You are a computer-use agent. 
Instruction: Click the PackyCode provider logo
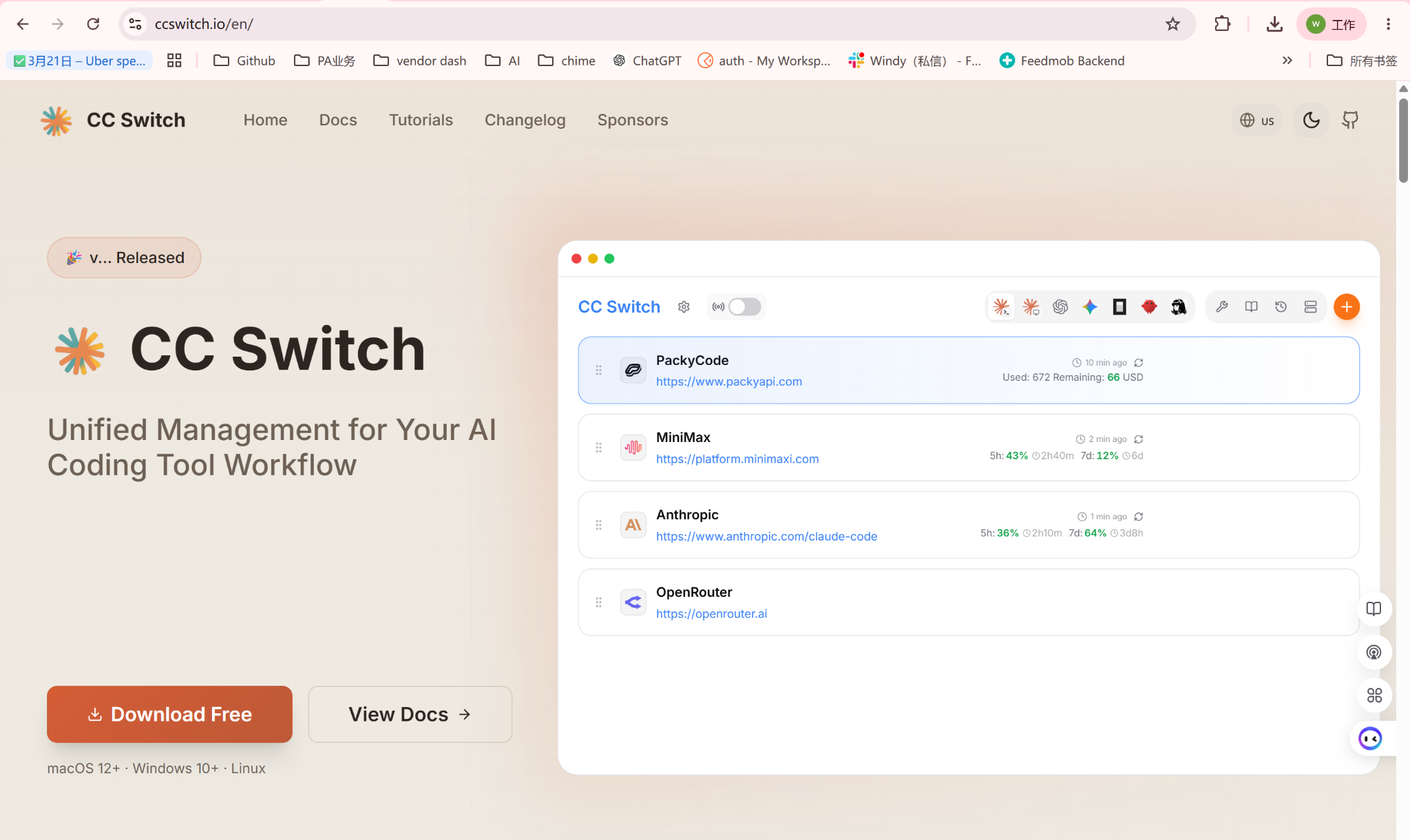(x=633, y=370)
